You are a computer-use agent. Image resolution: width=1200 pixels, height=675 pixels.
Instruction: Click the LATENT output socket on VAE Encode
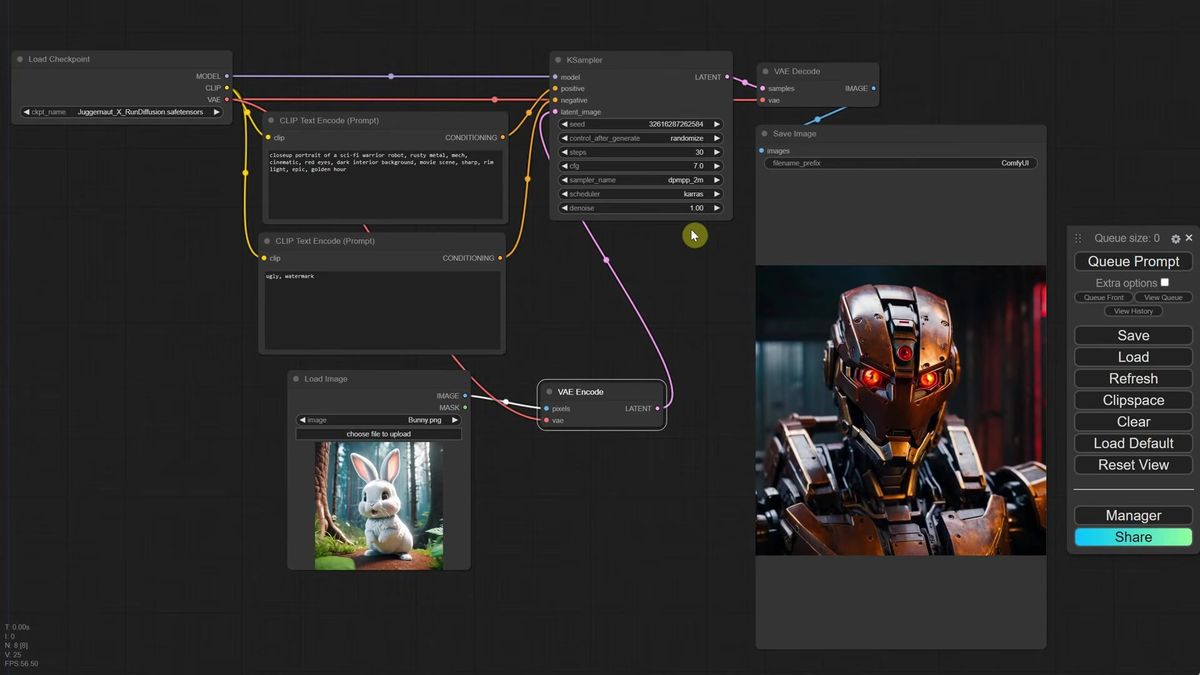pos(657,408)
